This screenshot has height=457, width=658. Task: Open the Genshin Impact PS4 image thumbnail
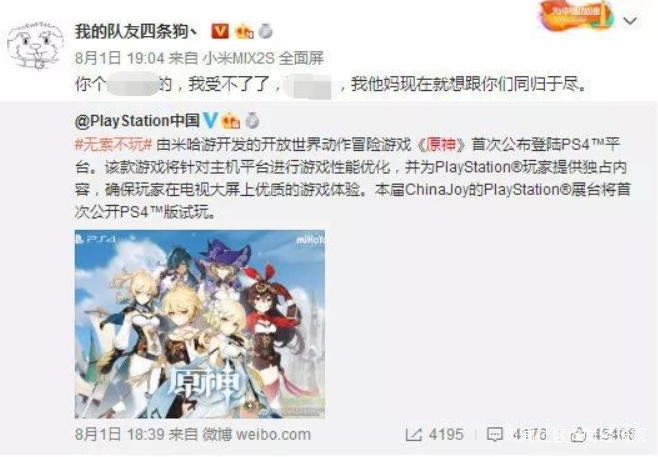pyautogui.click(x=200, y=324)
